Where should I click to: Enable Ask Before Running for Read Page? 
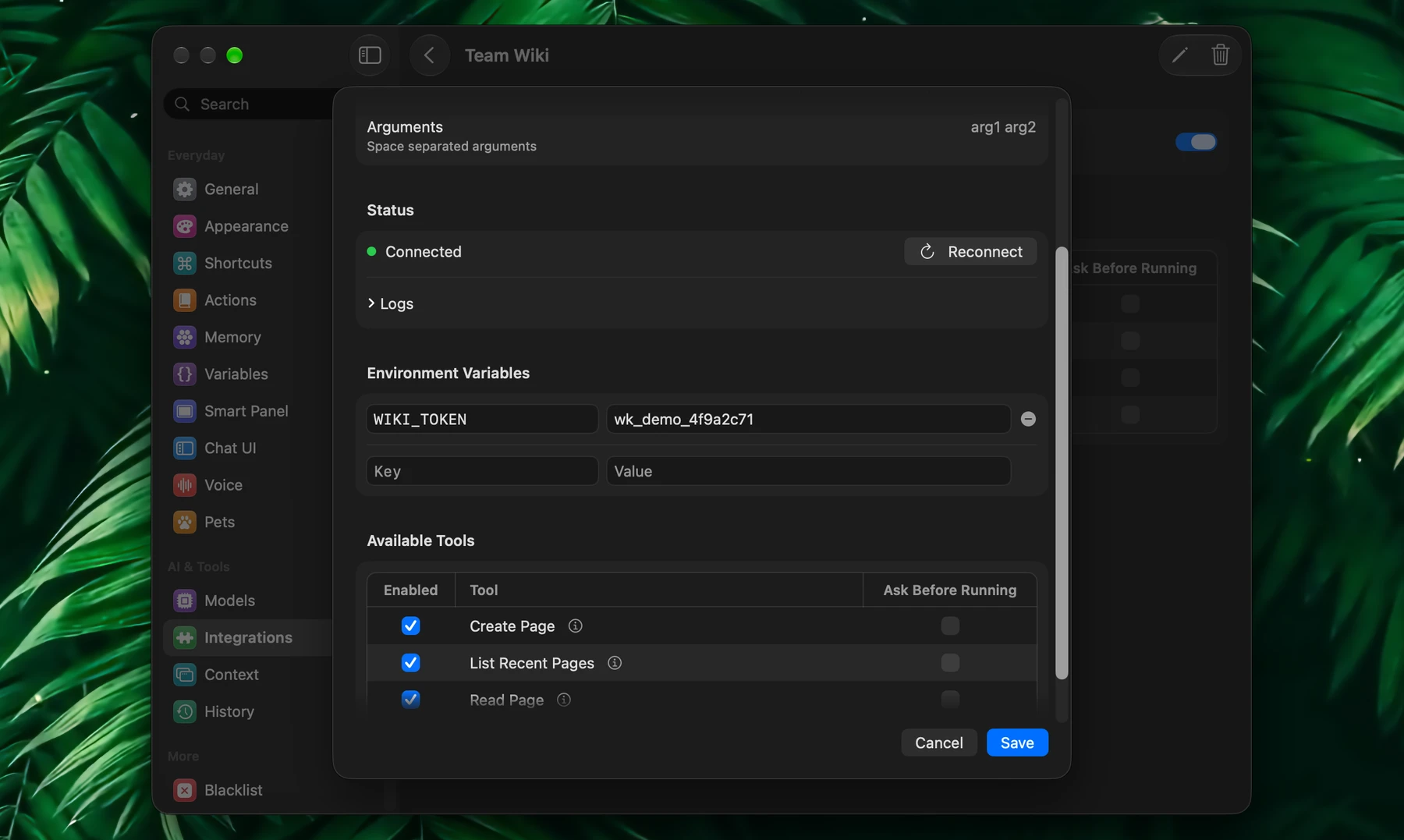coord(950,699)
